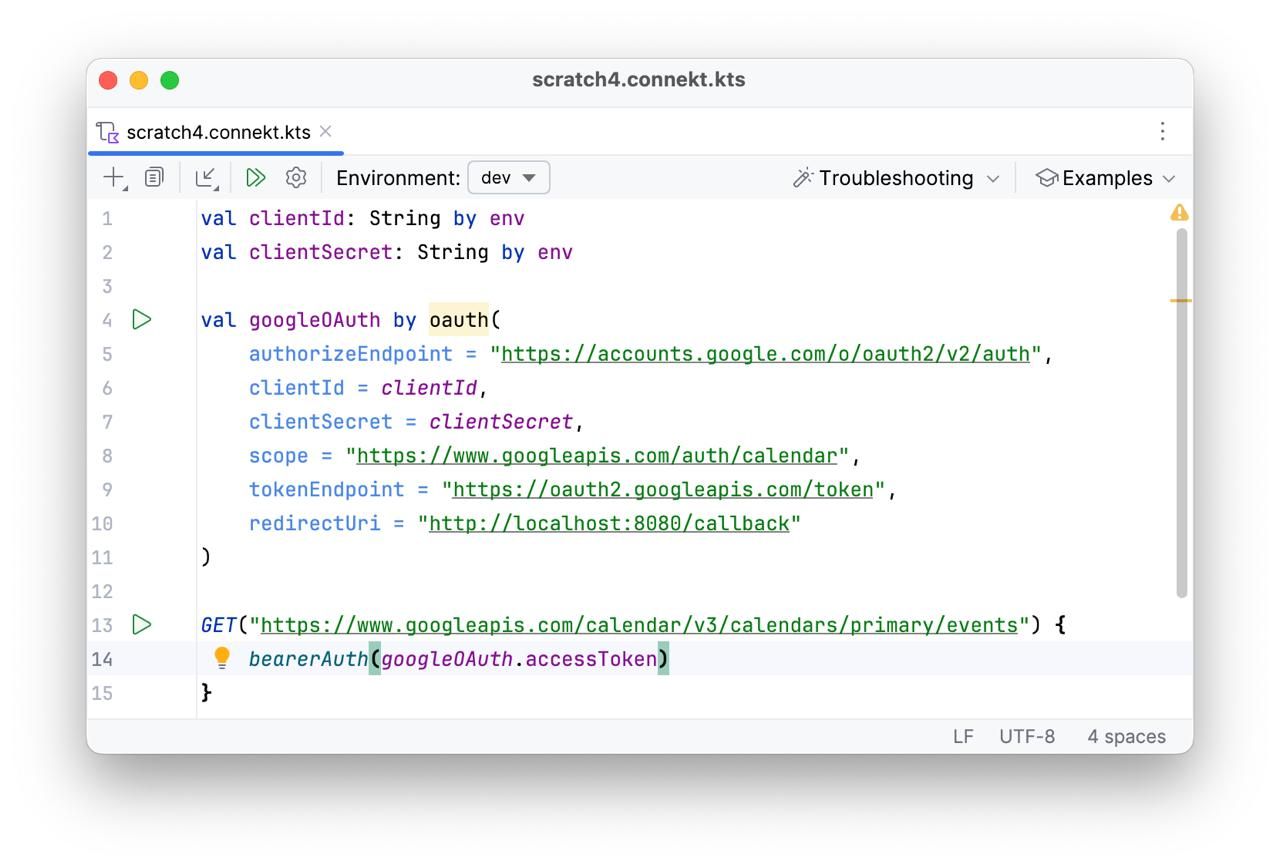Screen dimensions: 1280x868
Task: Click the editor vertical scrollbar thumb
Action: point(1181,413)
